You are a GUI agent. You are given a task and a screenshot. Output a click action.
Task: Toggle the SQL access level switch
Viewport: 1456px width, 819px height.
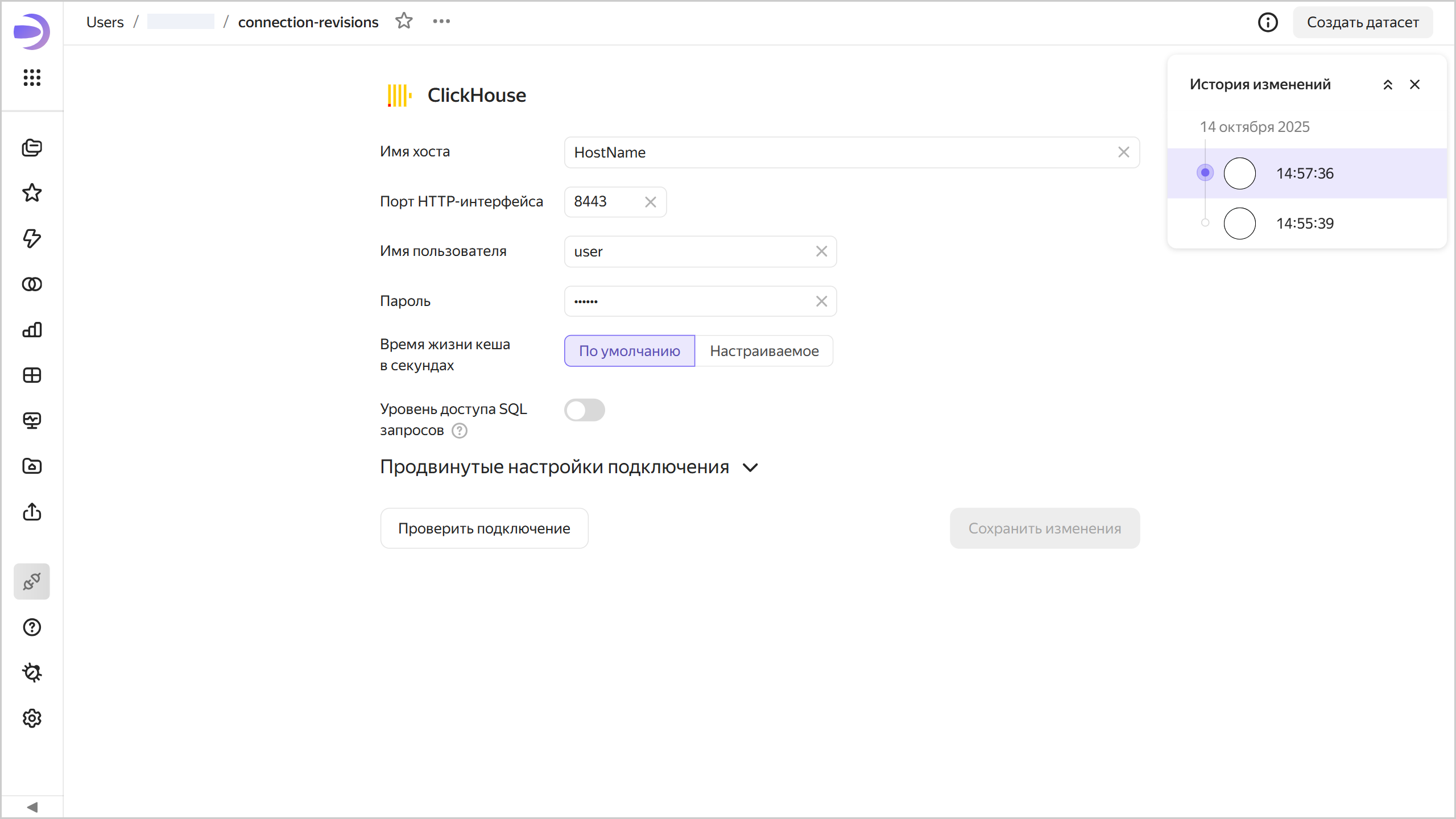coord(584,410)
